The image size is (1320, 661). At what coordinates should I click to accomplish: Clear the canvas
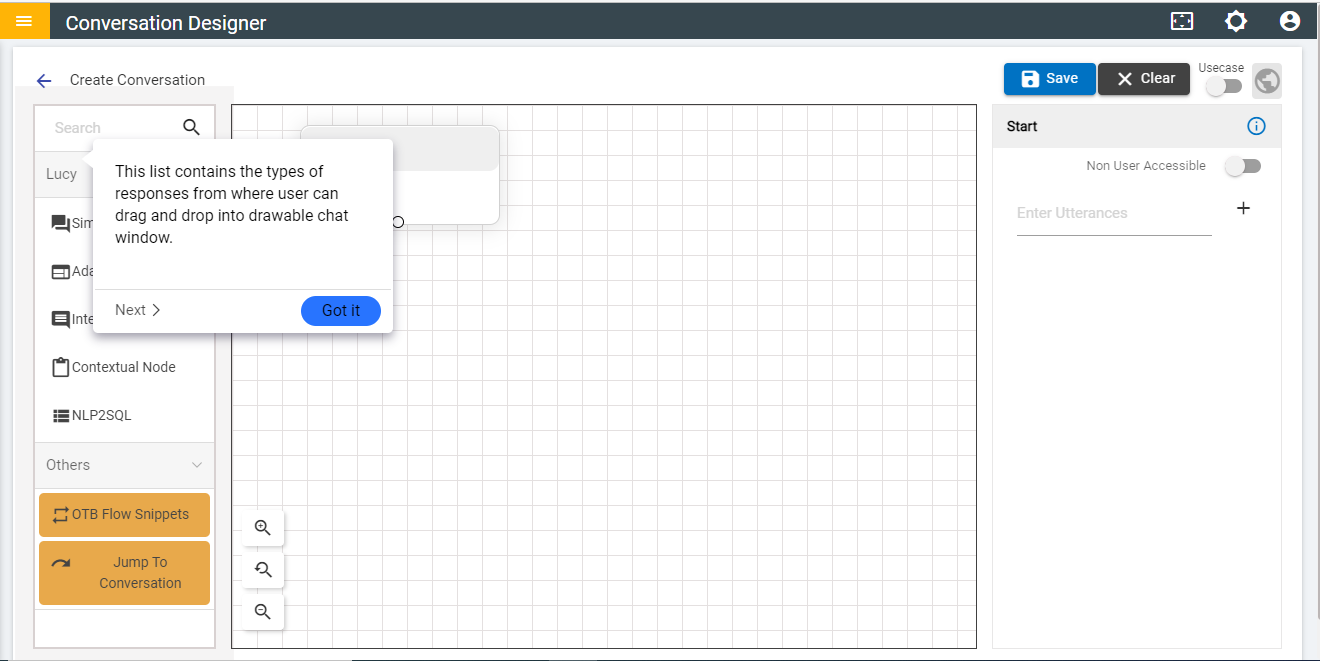pos(1144,79)
